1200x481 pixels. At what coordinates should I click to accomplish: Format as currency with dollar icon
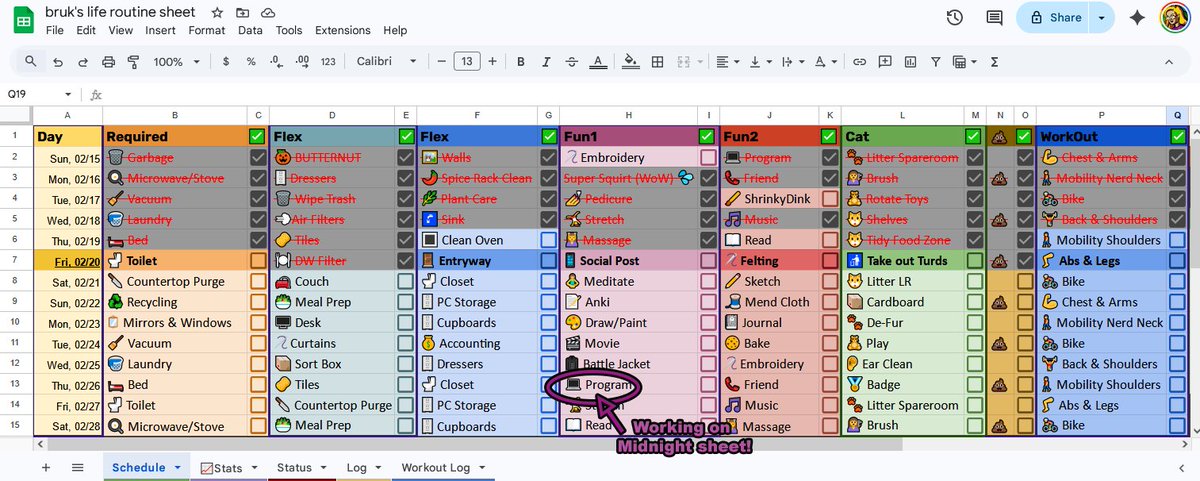pos(226,61)
